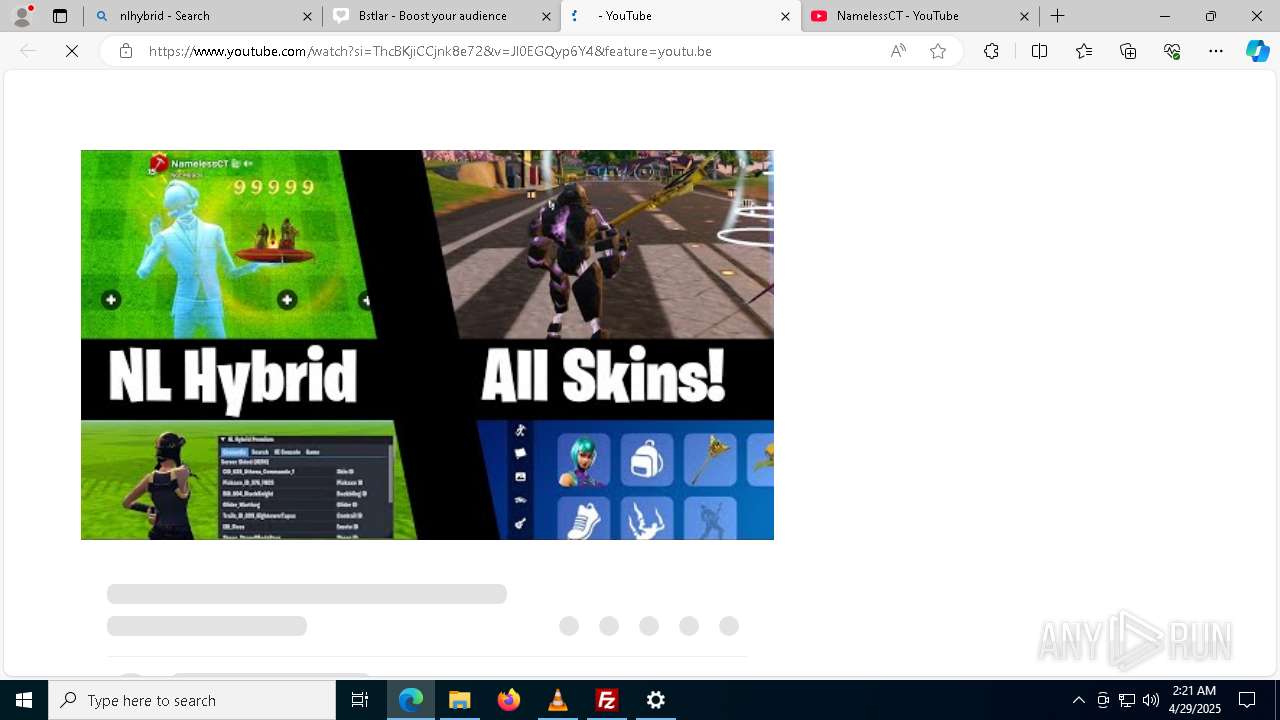The height and width of the screenshot is (720, 1280).
Task: Enable Read aloud for this page
Action: pyautogui.click(x=898, y=51)
